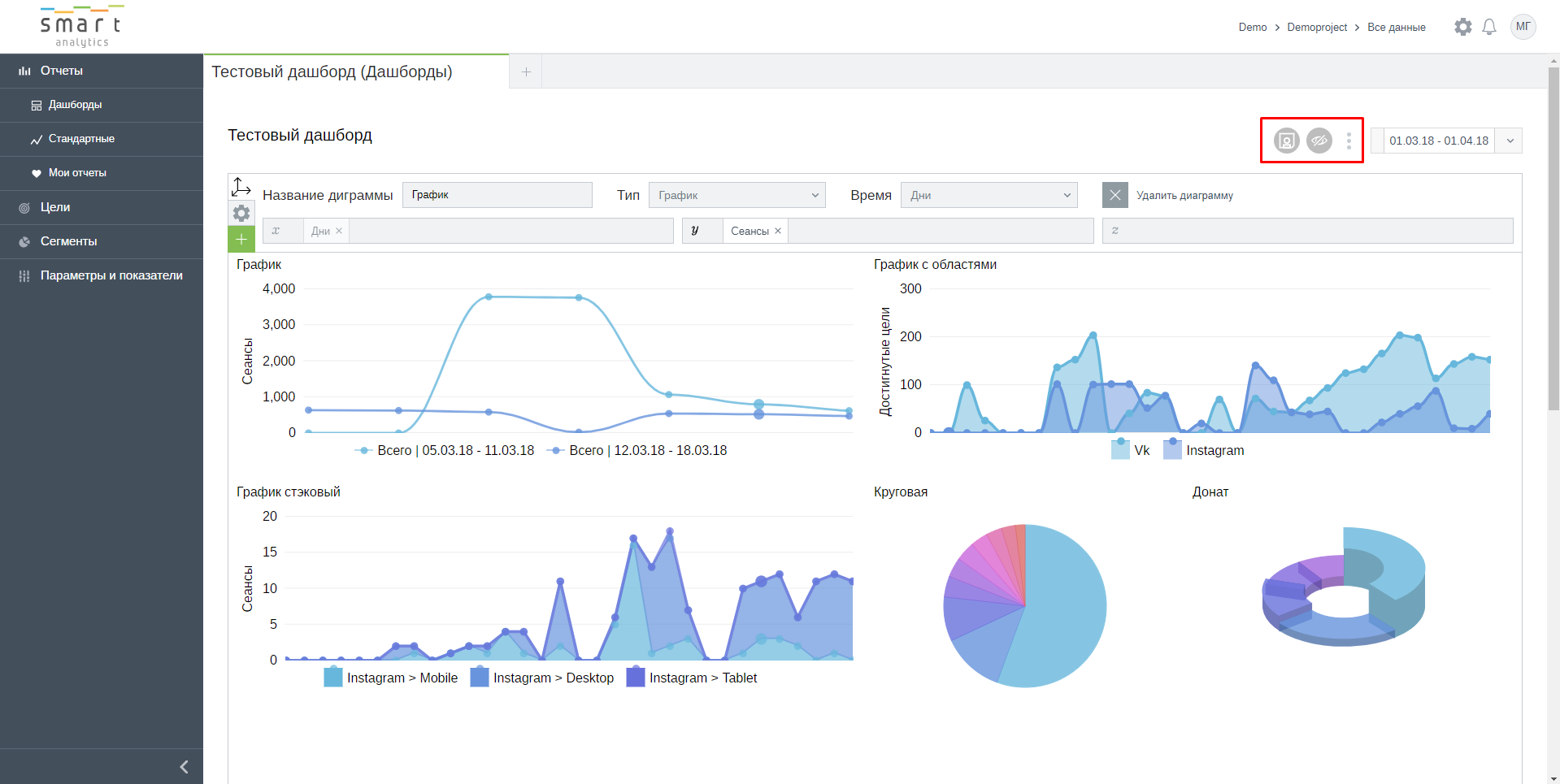Viewport: 1560px width, 784px height.
Task: Click Demo breadcrumb link
Action: [1253, 27]
